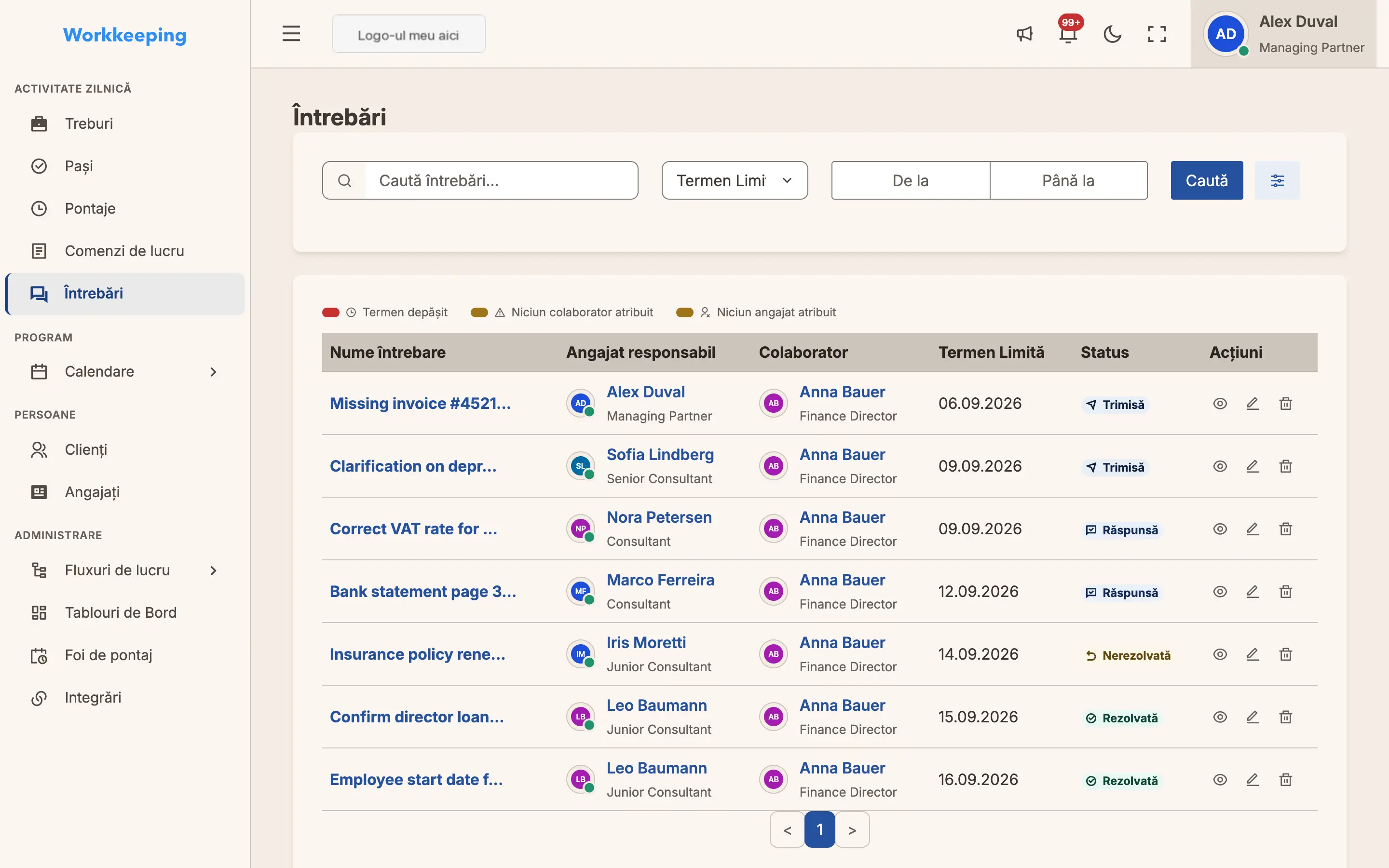Expand the Calendare submenu

213,372
